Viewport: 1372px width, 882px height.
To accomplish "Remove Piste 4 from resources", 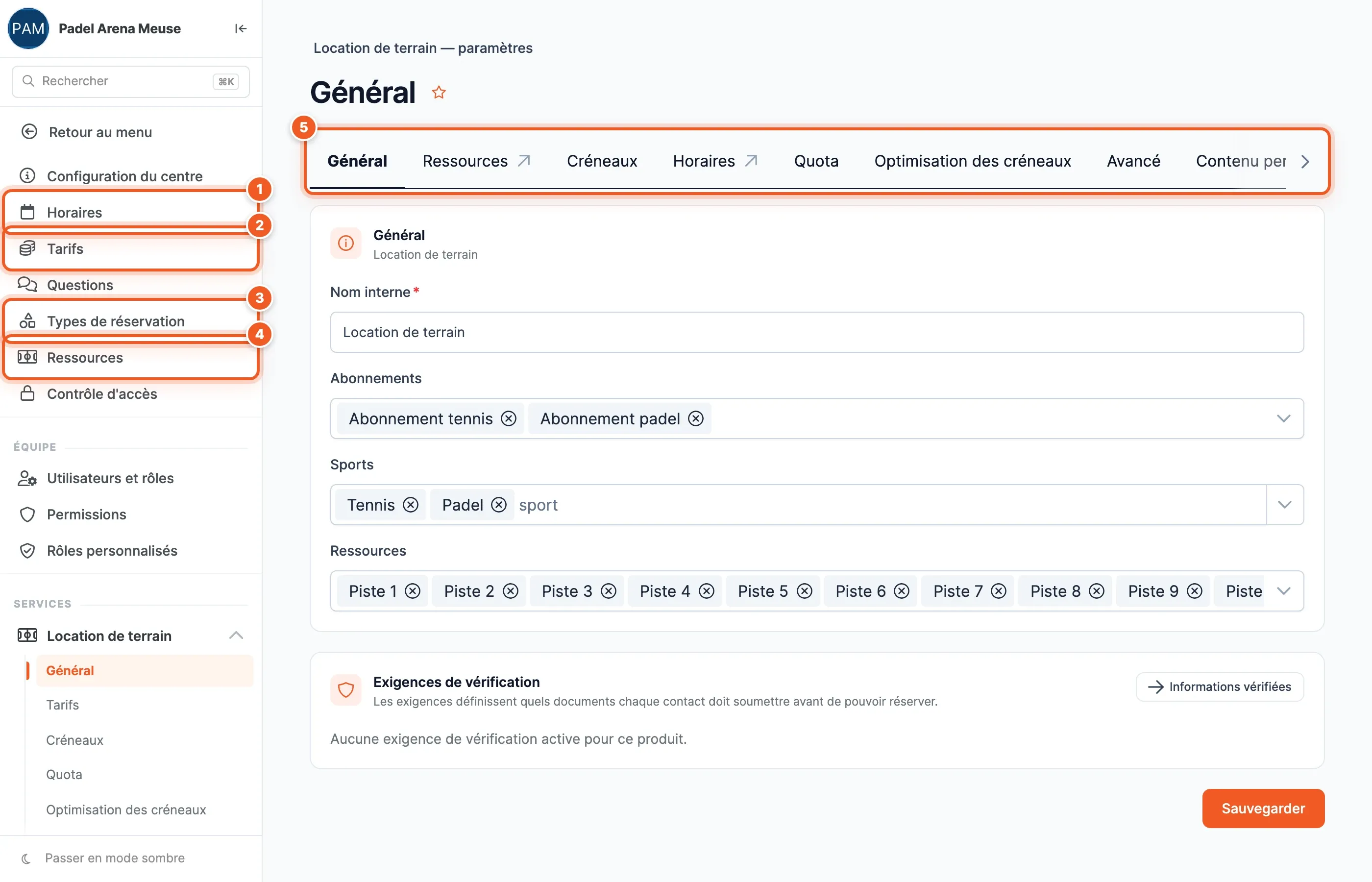I will tap(707, 590).
